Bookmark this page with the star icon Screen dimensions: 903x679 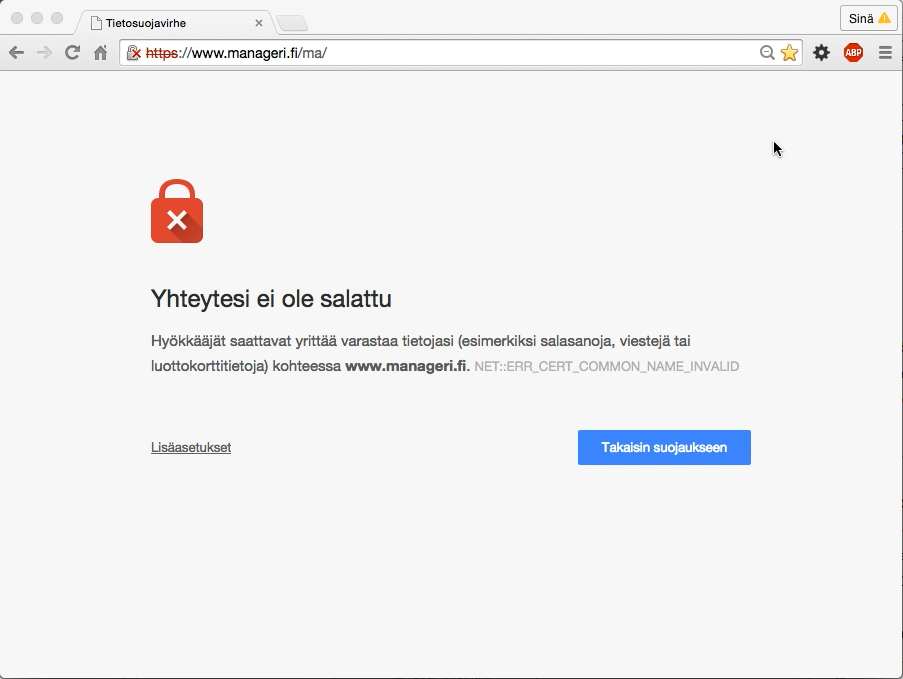(789, 53)
